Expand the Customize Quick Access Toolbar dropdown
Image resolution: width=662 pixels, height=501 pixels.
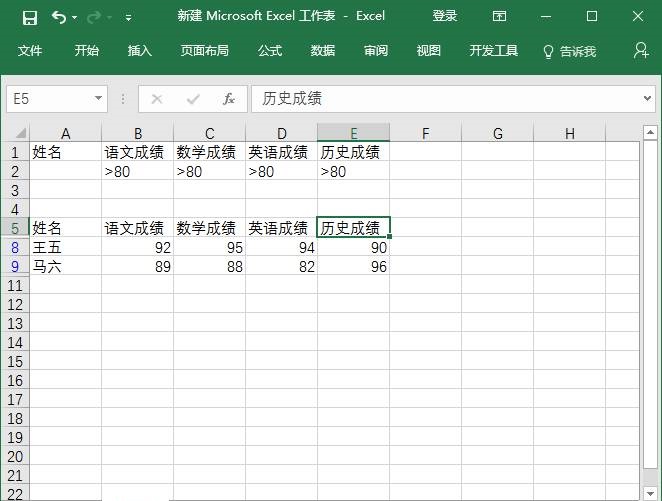coord(128,18)
